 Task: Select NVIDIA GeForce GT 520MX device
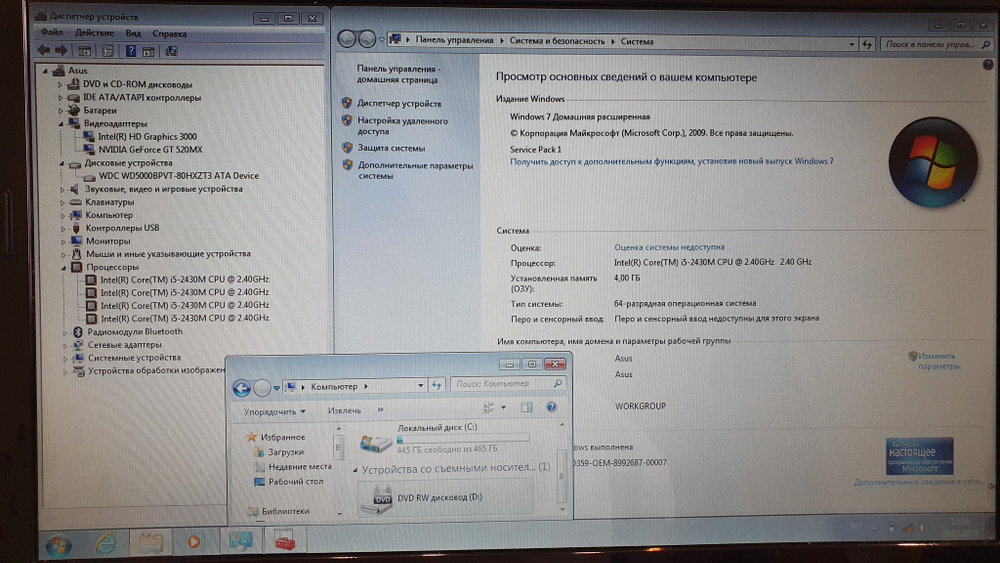point(150,150)
